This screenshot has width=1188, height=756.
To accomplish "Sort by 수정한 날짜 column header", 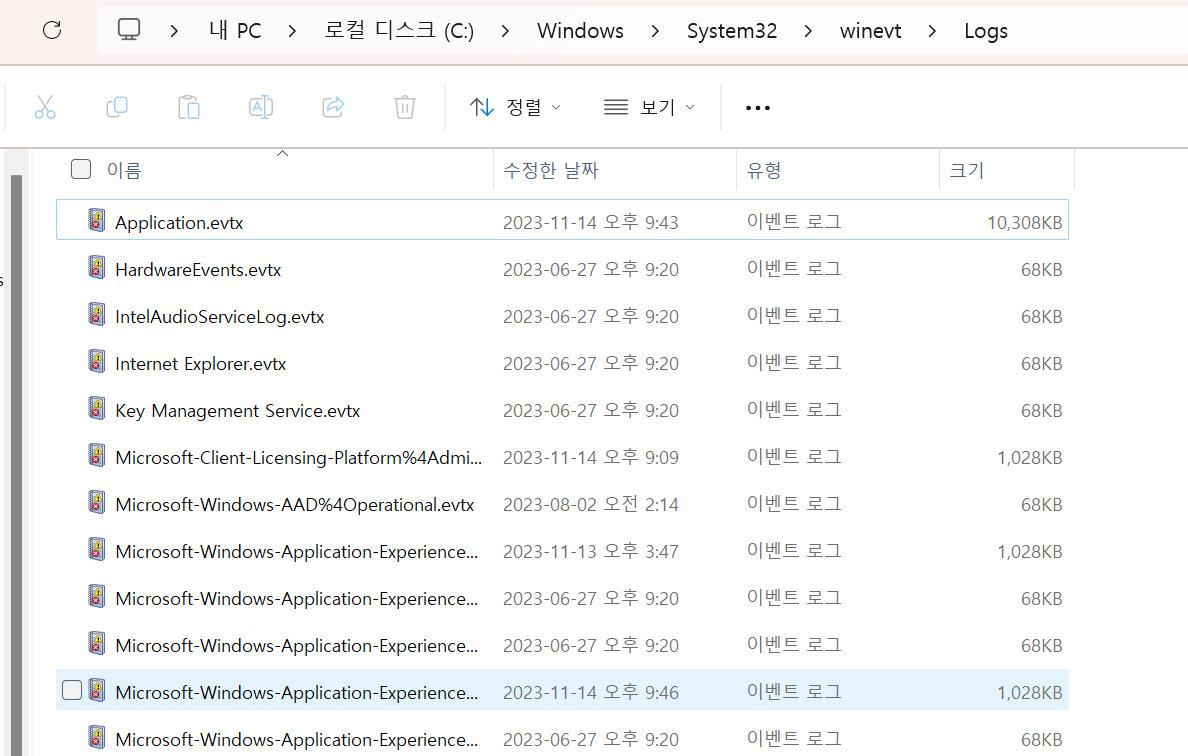I will click(551, 170).
